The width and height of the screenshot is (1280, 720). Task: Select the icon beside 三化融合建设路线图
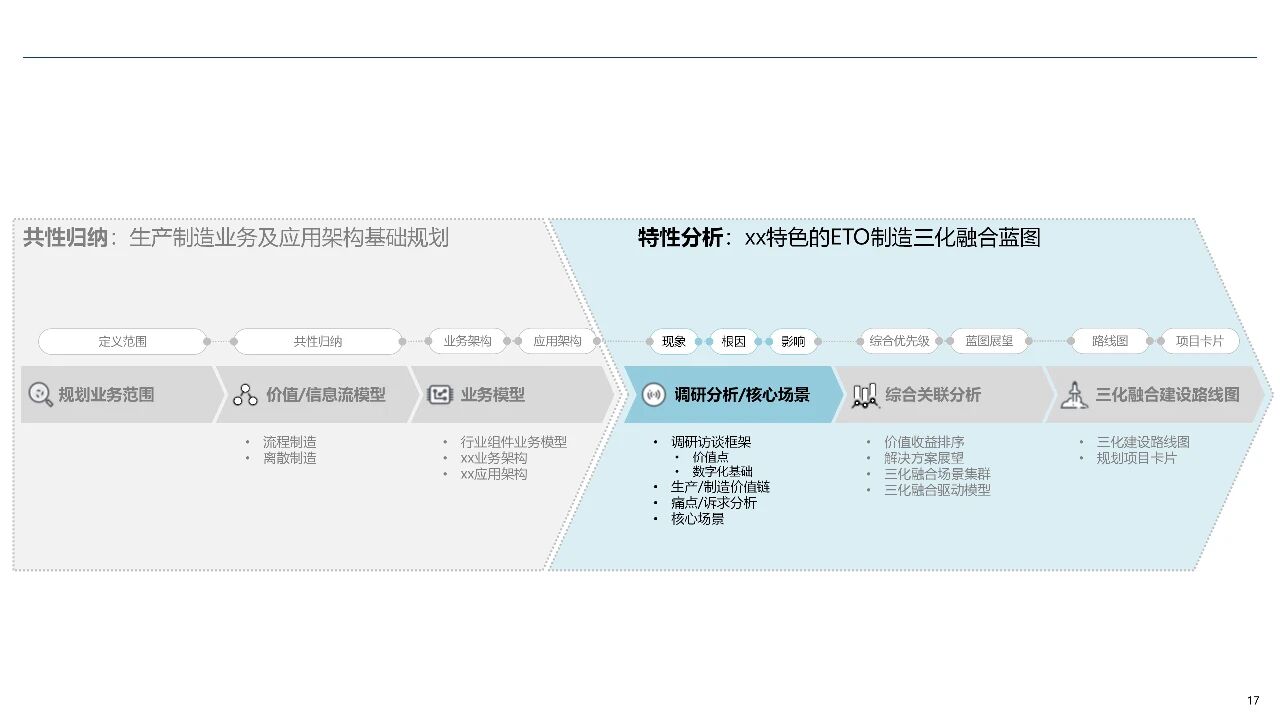pyautogui.click(x=1074, y=395)
